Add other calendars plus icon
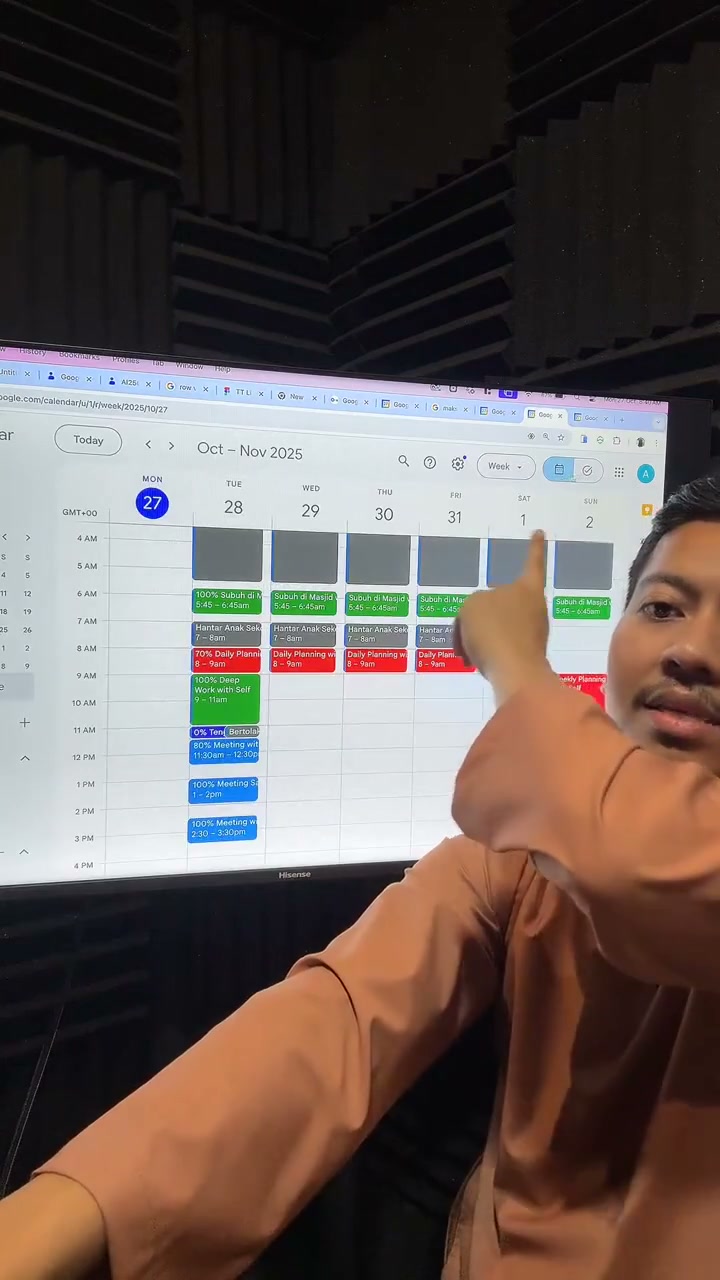This screenshot has width=720, height=1280. [x=25, y=722]
